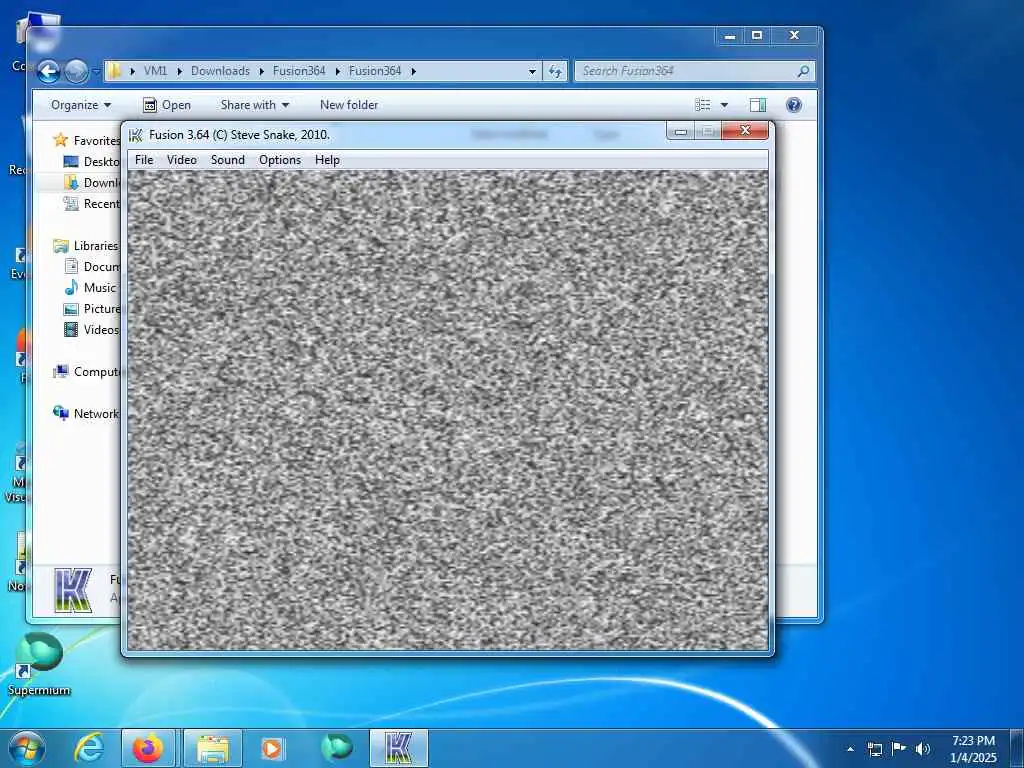Open File Explorer taskbar button
Image resolution: width=1024 pixels, height=768 pixels.
pos(213,748)
